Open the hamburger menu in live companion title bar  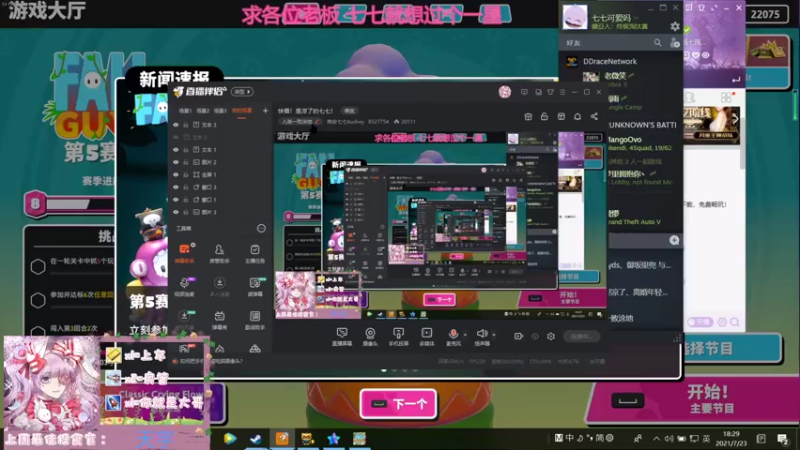[562, 92]
